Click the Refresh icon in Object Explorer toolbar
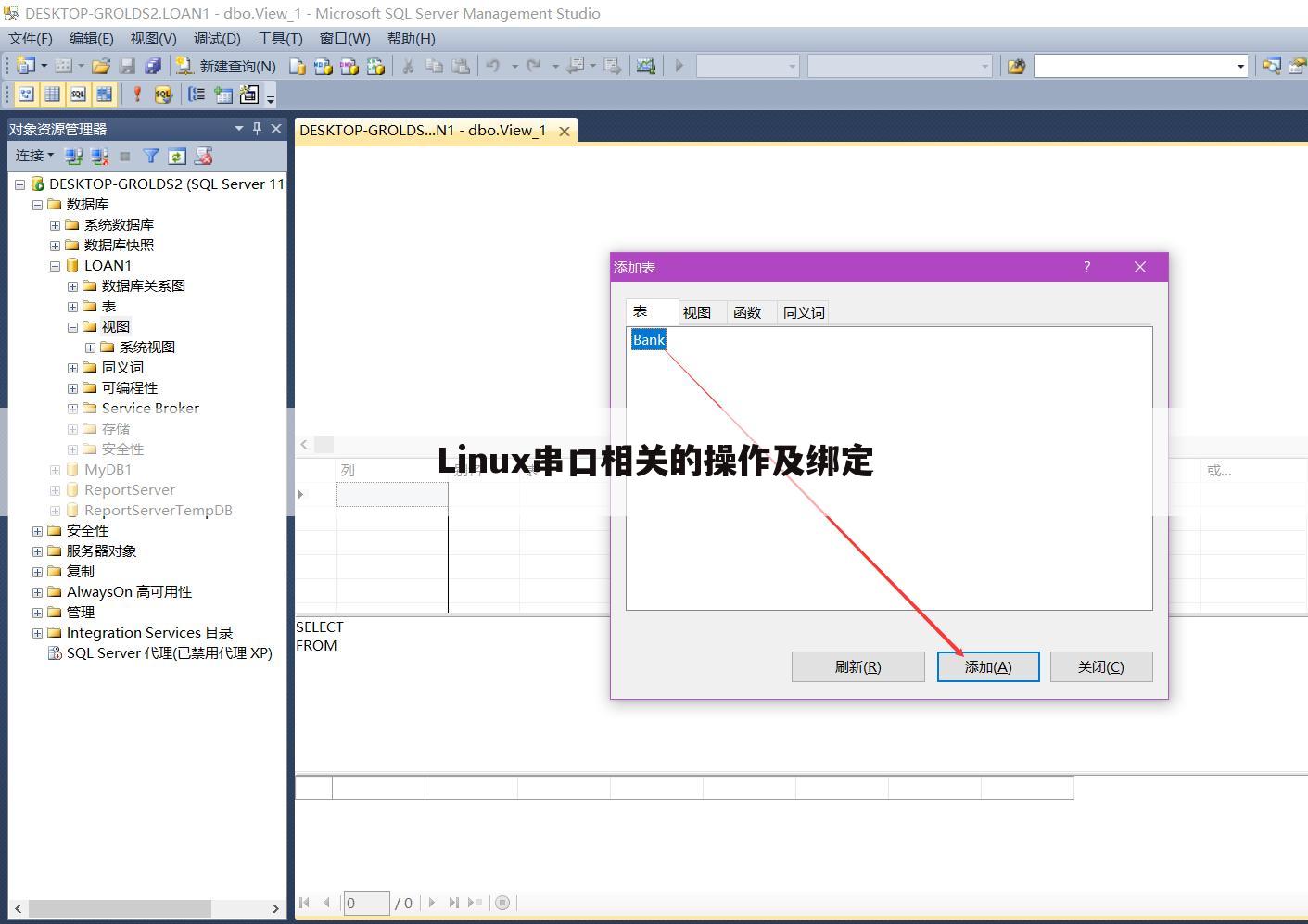Screen dimensions: 1308x924 (177, 156)
